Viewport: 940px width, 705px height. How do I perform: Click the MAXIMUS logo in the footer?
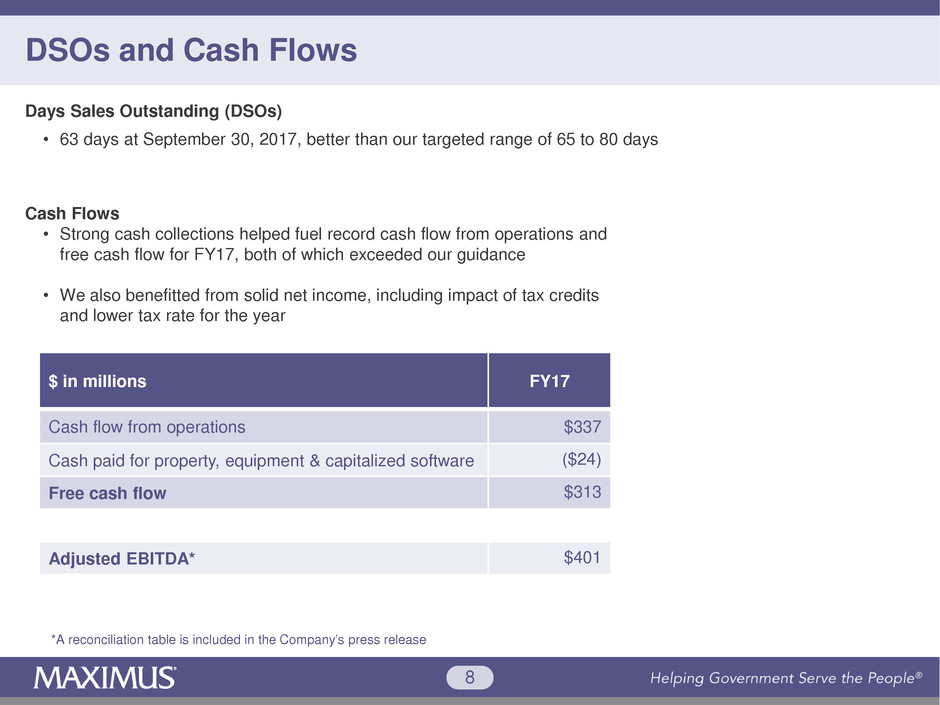coord(105,678)
